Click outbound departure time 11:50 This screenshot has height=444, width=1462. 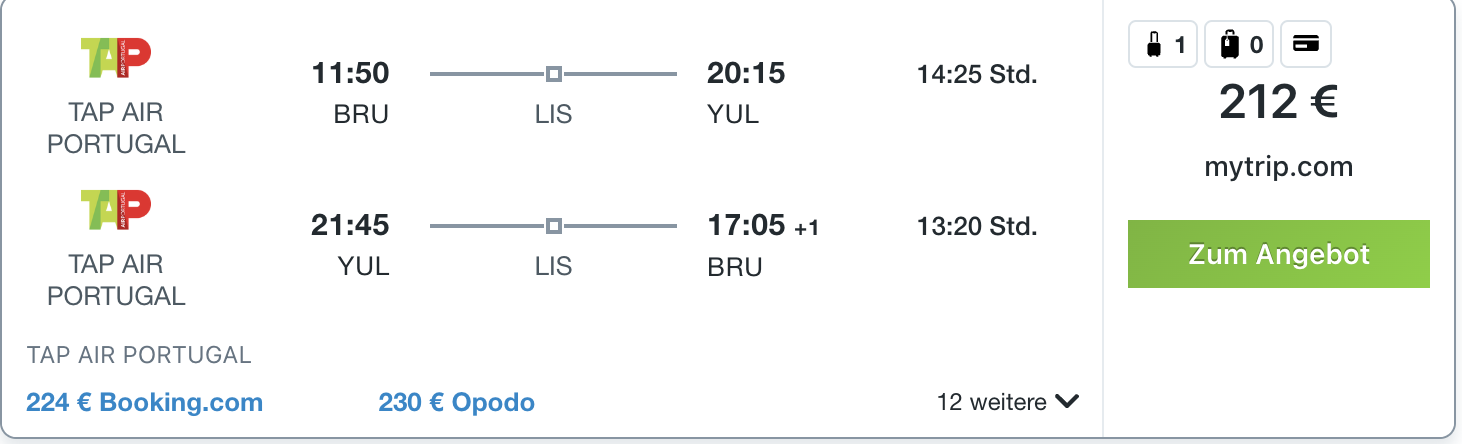tap(350, 74)
